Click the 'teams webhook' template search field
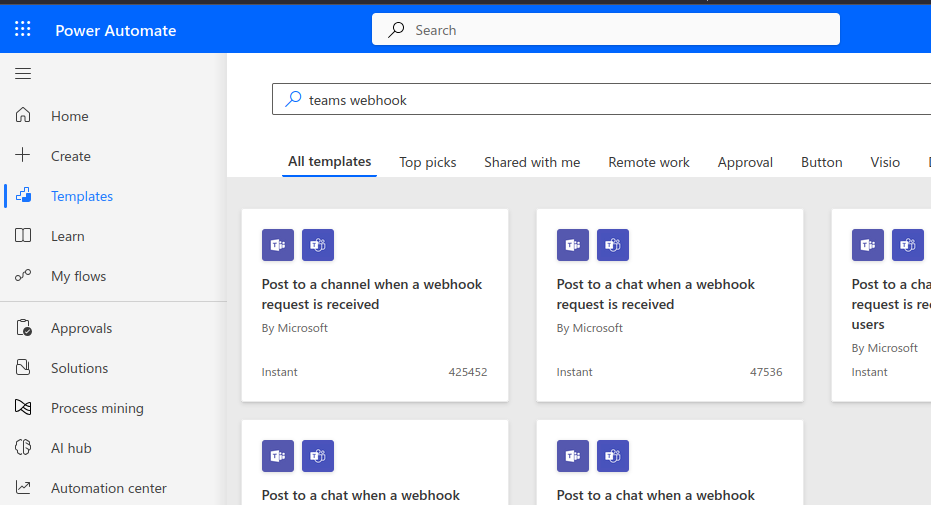The width and height of the screenshot is (931, 505). click(x=600, y=100)
